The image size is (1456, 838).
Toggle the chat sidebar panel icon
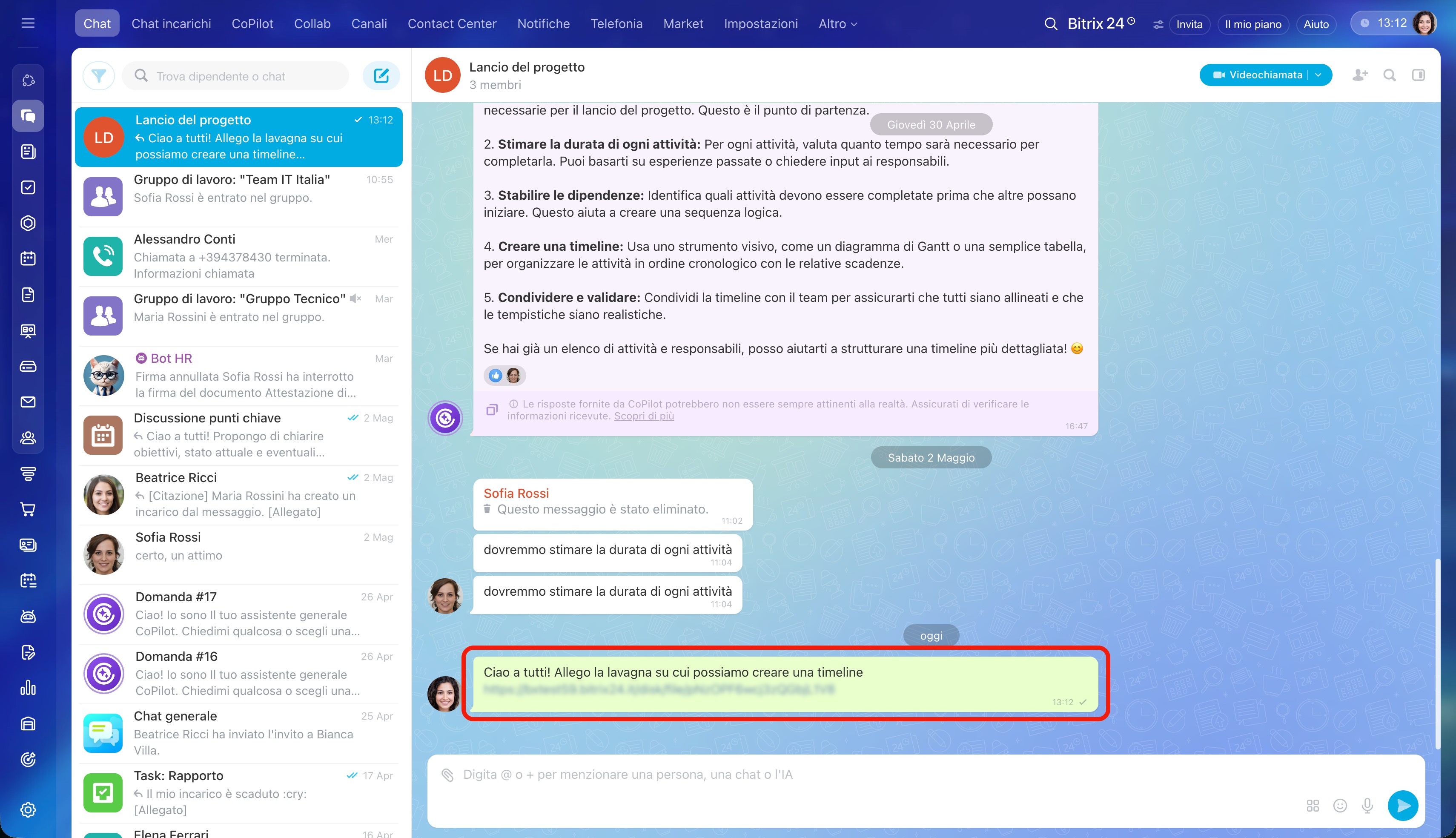click(1419, 75)
